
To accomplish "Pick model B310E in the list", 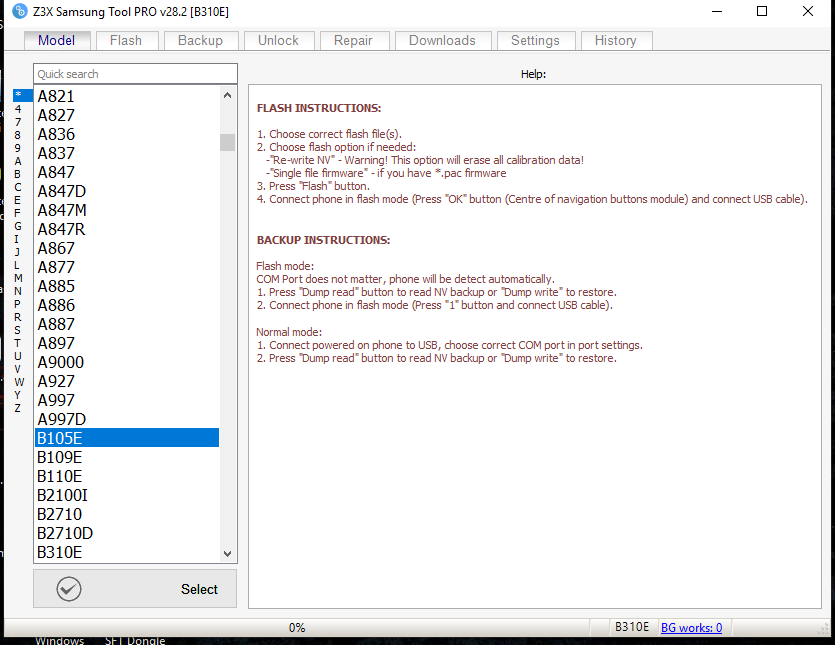I will (127, 552).
